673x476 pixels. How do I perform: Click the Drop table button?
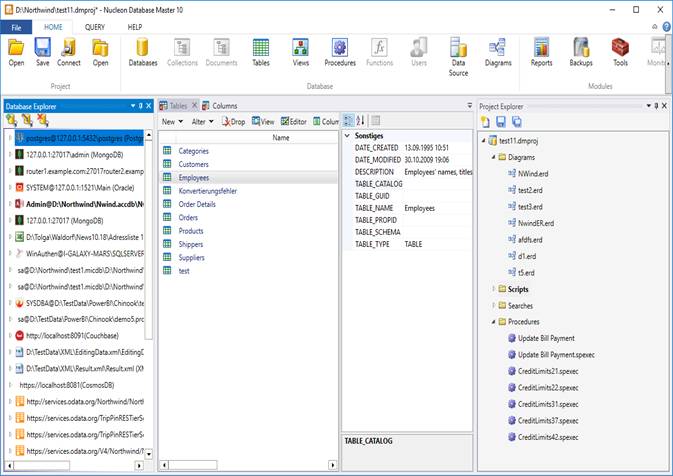point(233,122)
